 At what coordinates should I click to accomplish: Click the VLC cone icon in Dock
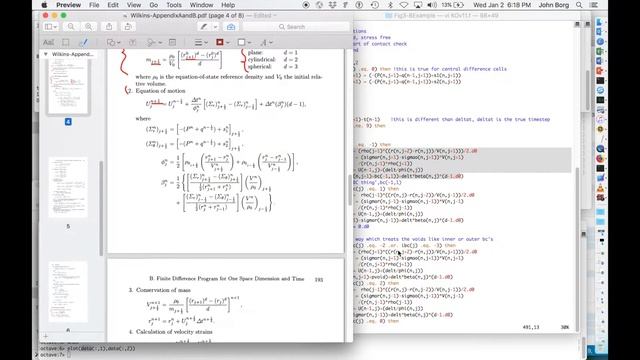600,188
